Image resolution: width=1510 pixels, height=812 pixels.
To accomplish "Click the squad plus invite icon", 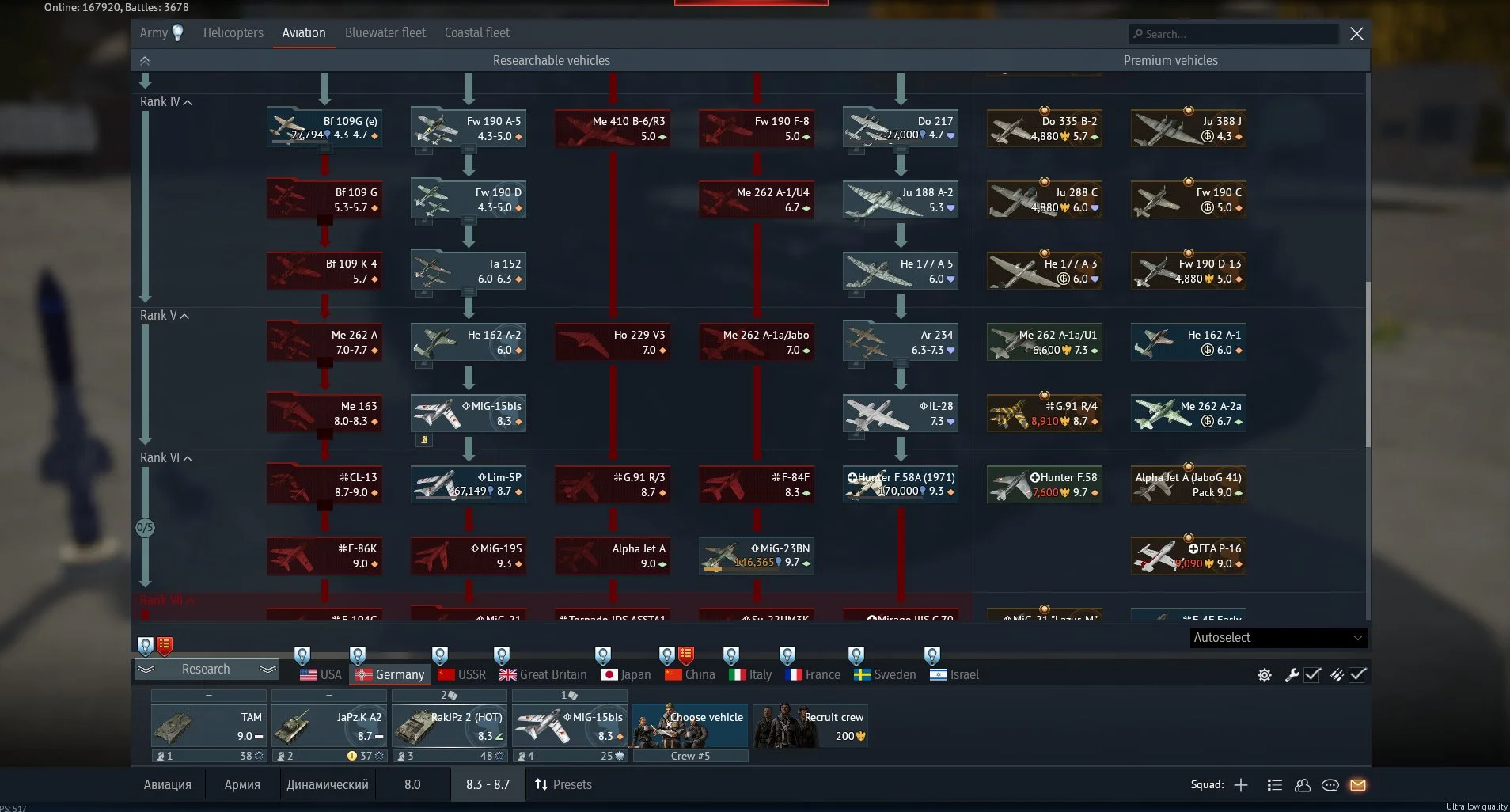I will click(1241, 785).
